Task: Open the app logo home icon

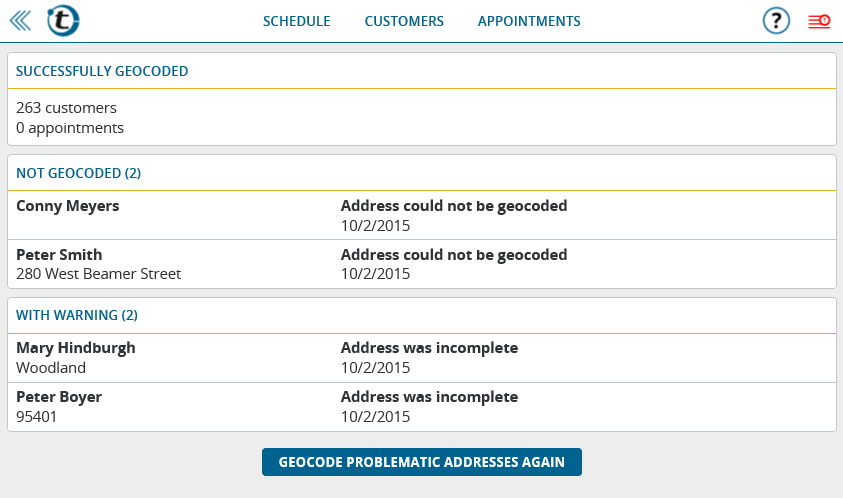Action: tap(63, 21)
